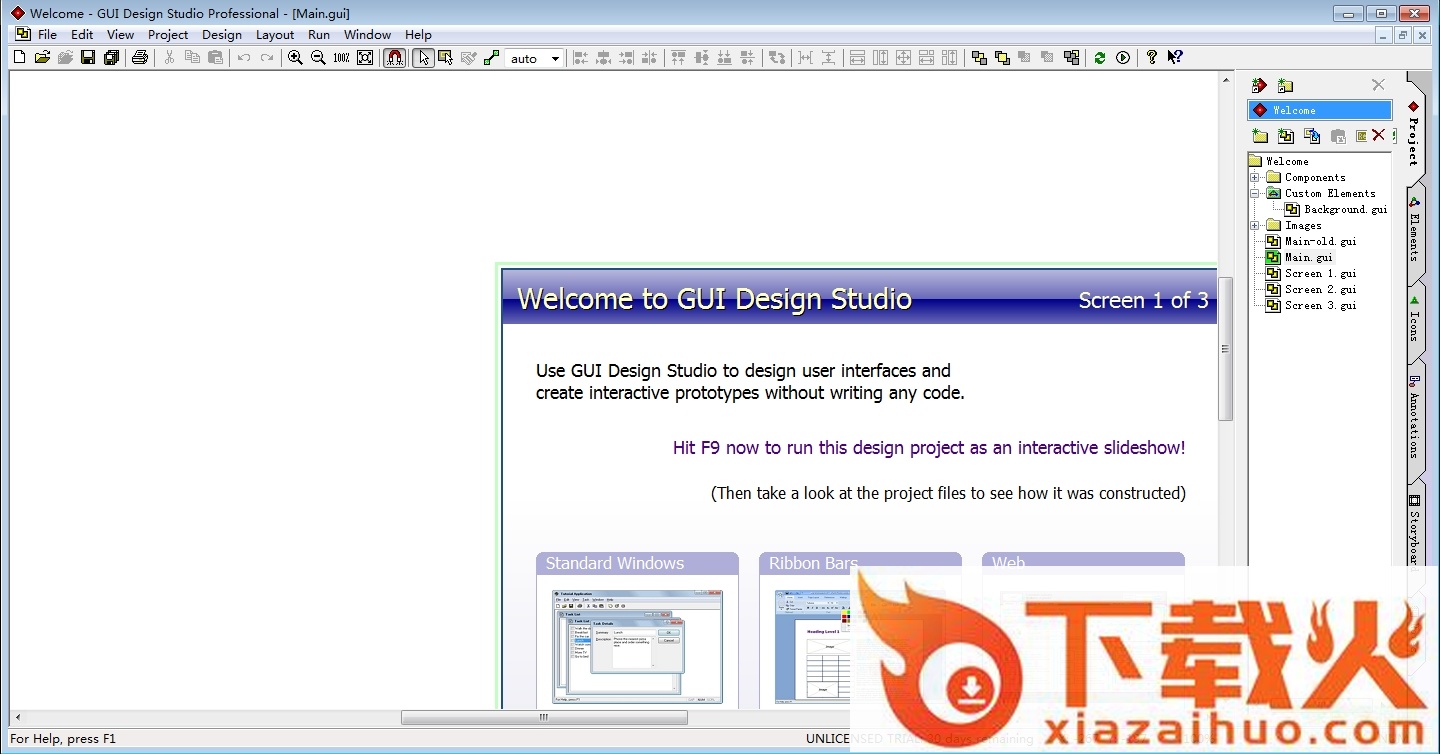Print the design using printer icon
The width and height of the screenshot is (1440, 754).
140,58
